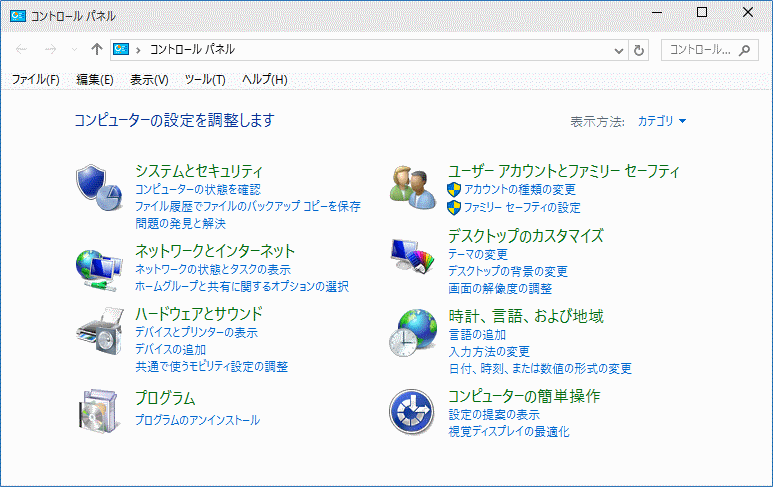
Task: Click コンピューターの状態を確認 link
Action: click(x=198, y=190)
